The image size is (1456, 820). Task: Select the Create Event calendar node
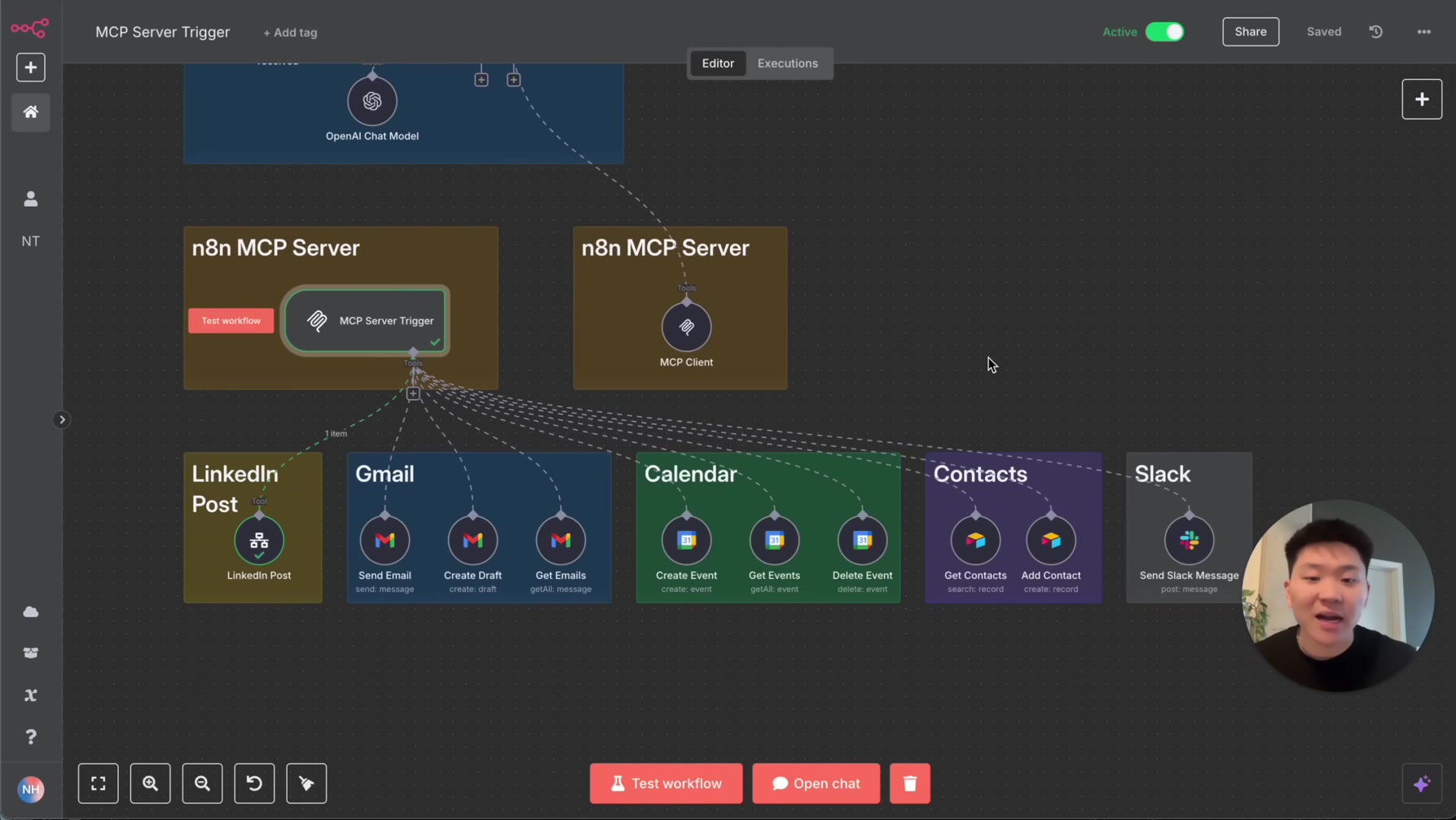tap(687, 541)
